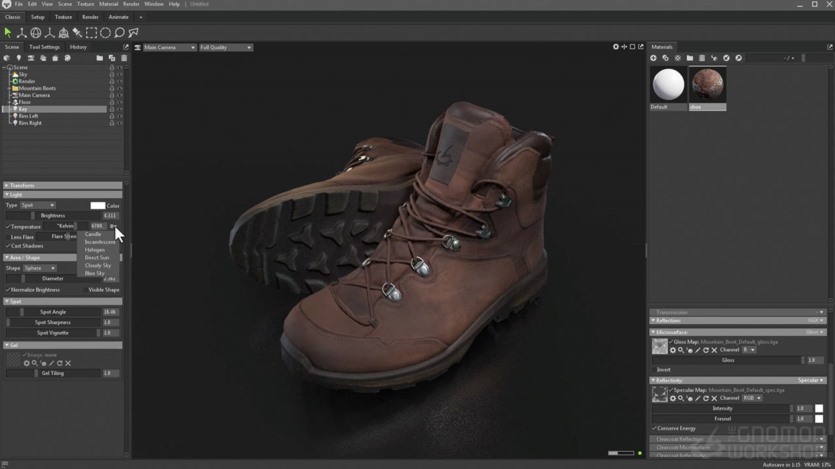Activate the rectangular marquee selection tool

tap(92, 33)
